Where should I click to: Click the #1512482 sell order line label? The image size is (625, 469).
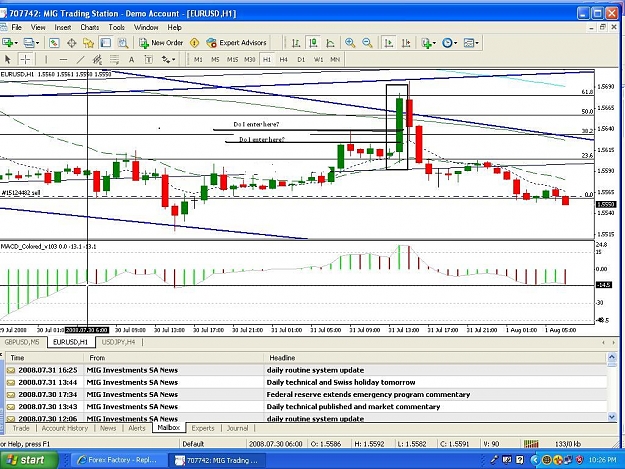point(20,193)
